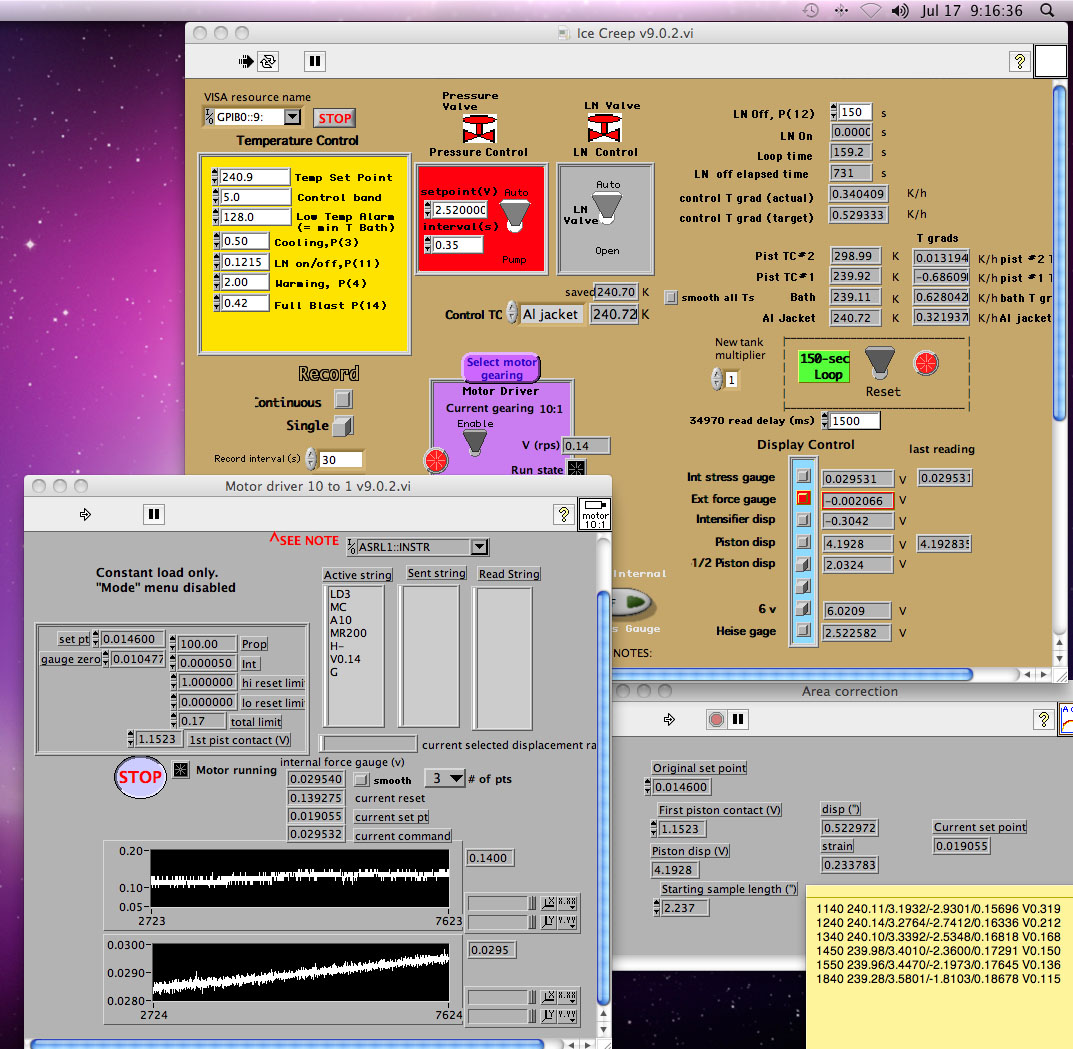Enable the 'smooth all Ts' checkbox
Image resolution: width=1073 pixels, height=1049 pixels.
(x=672, y=297)
